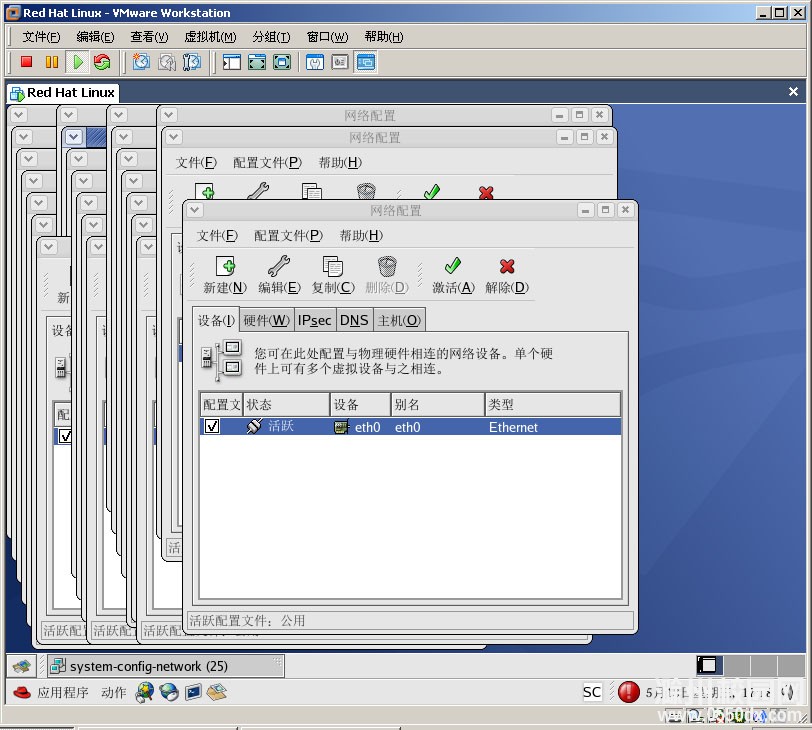The width and height of the screenshot is (812, 730).
Task: Toggle the device checkbox in leftmost background window
Action: point(65,436)
